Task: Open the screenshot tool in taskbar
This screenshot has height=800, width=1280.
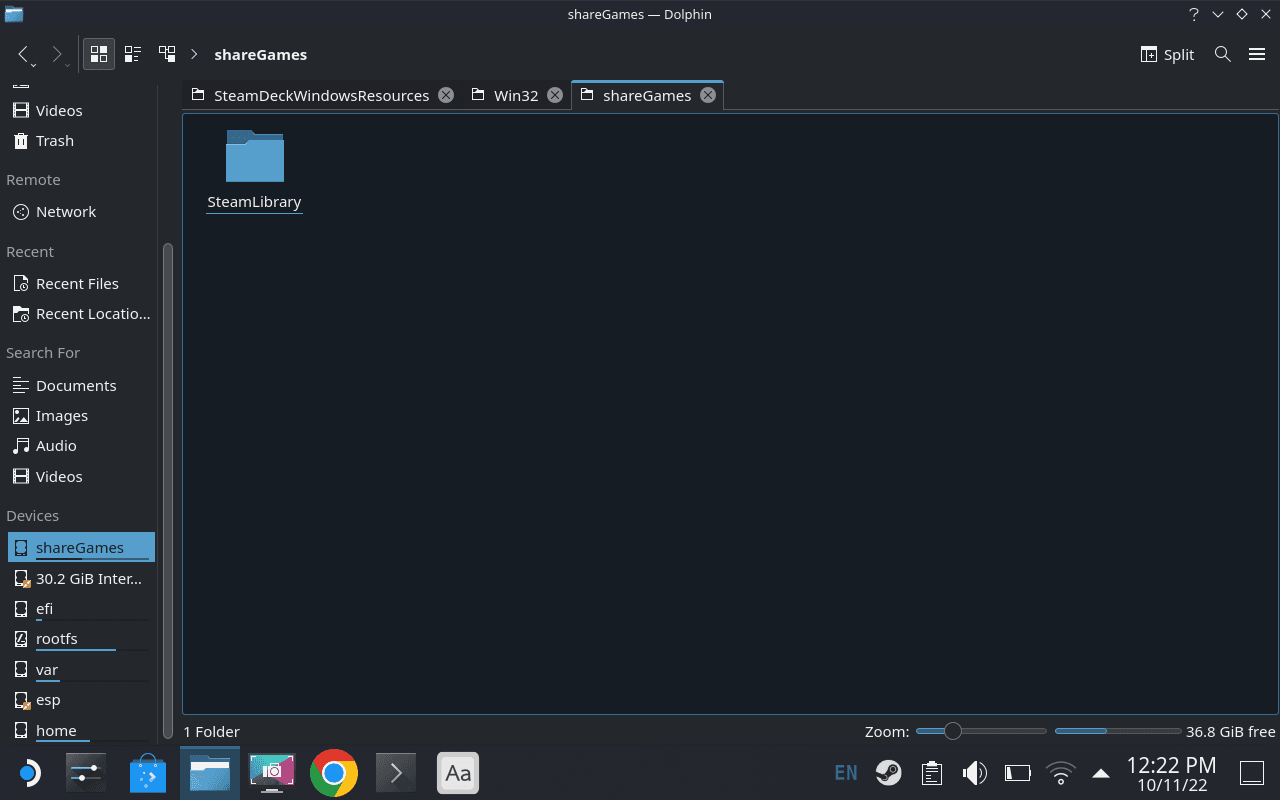Action: 272,773
